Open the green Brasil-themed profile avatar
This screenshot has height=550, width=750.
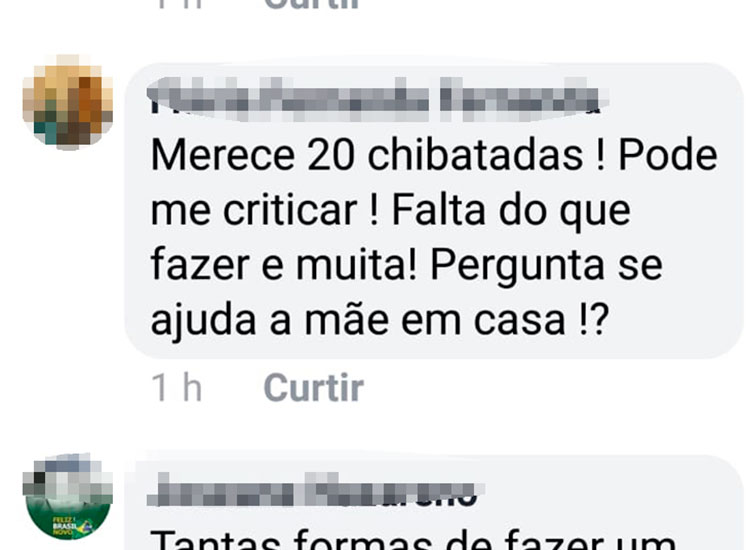67,497
